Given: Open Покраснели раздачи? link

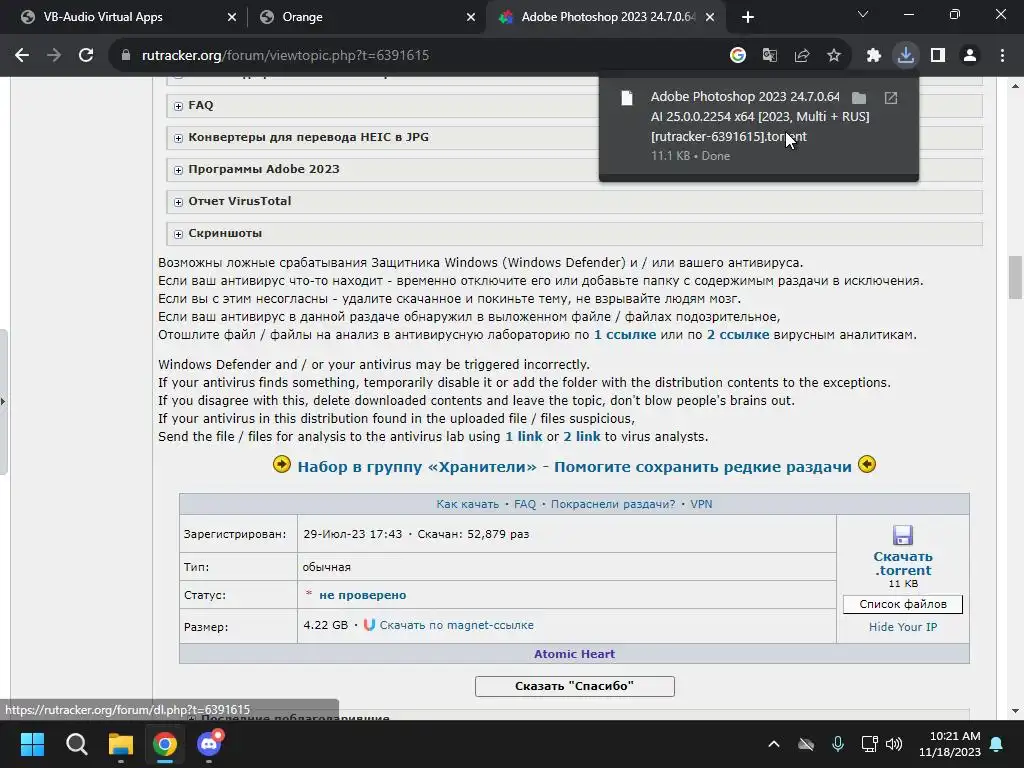Looking at the screenshot, I should click(x=613, y=504).
